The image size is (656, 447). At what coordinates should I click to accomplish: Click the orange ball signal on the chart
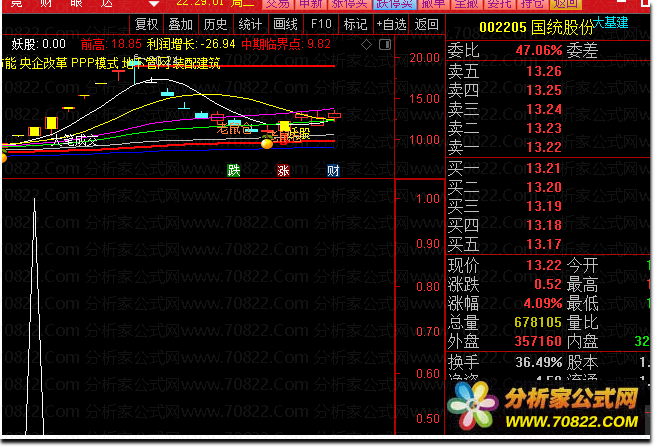[x=267, y=144]
